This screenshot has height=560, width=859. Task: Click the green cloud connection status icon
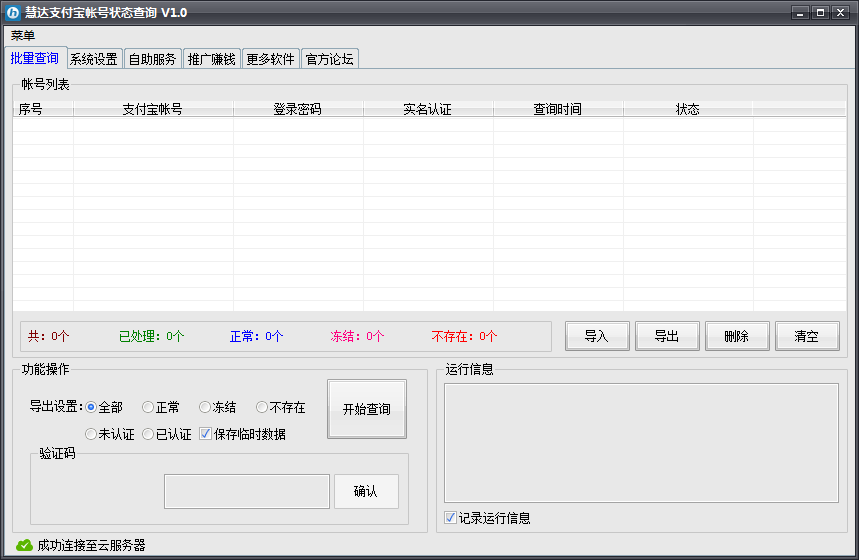click(24, 545)
